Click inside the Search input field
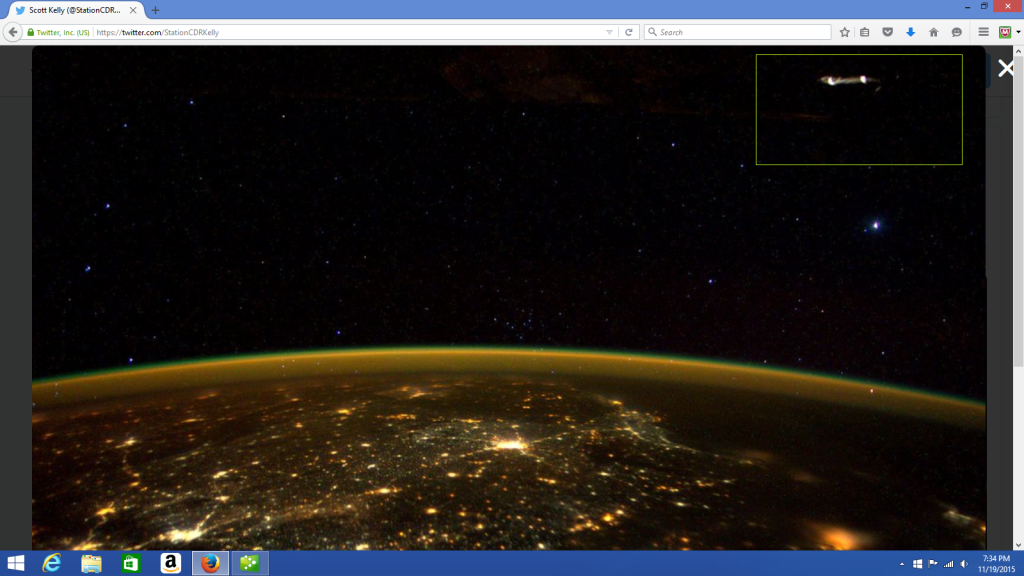The image size is (1024, 576). 740,32
